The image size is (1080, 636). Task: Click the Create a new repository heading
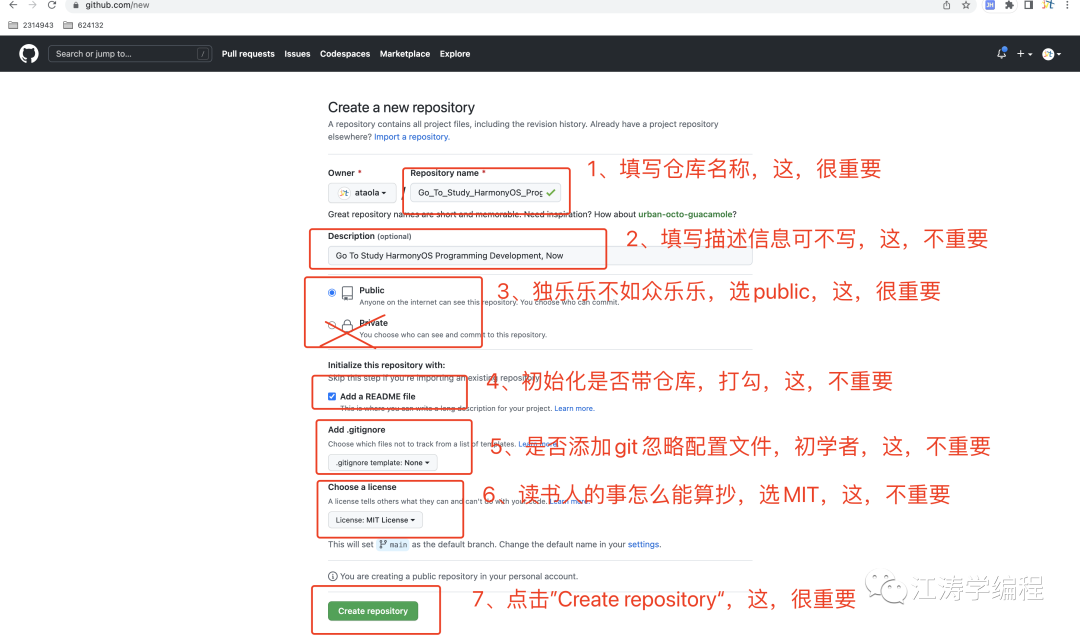[x=401, y=107]
